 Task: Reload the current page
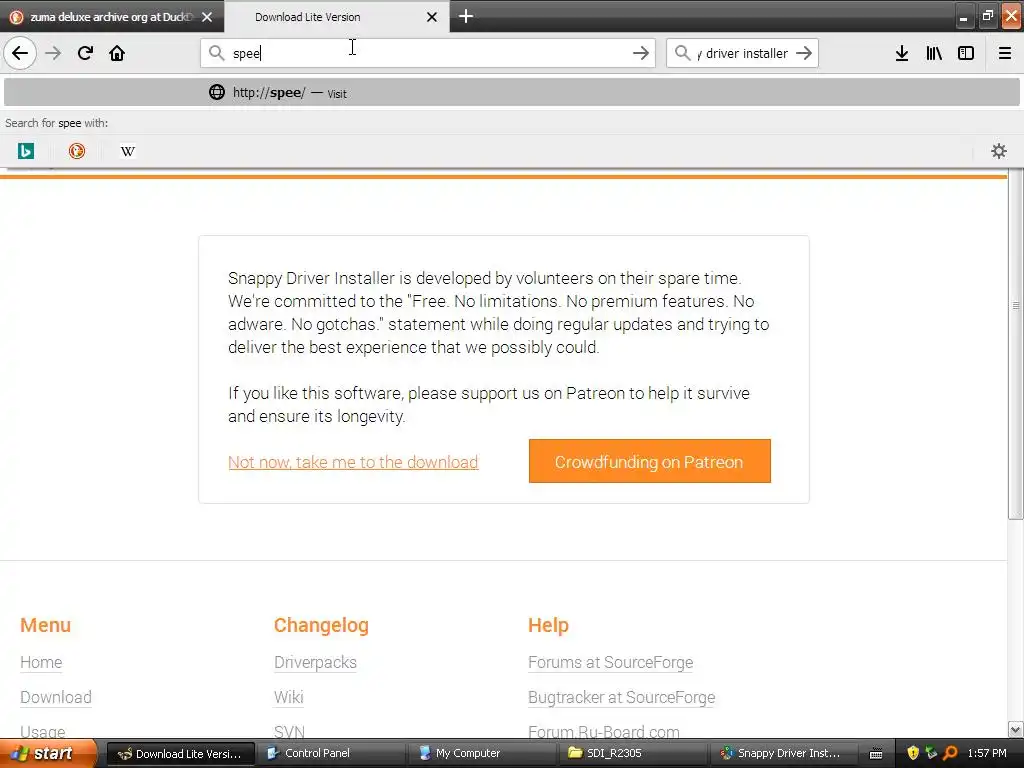(x=85, y=53)
